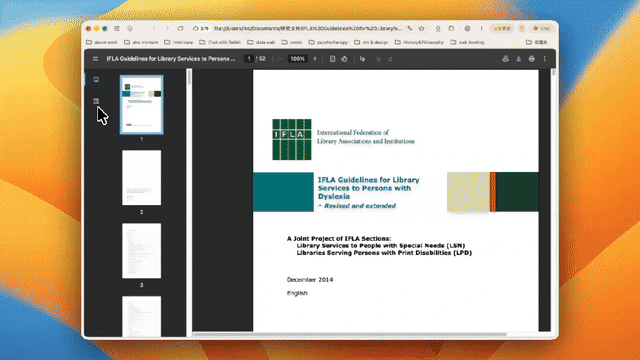Reload the browser page
The image size is (640, 360).
[x=180, y=29]
